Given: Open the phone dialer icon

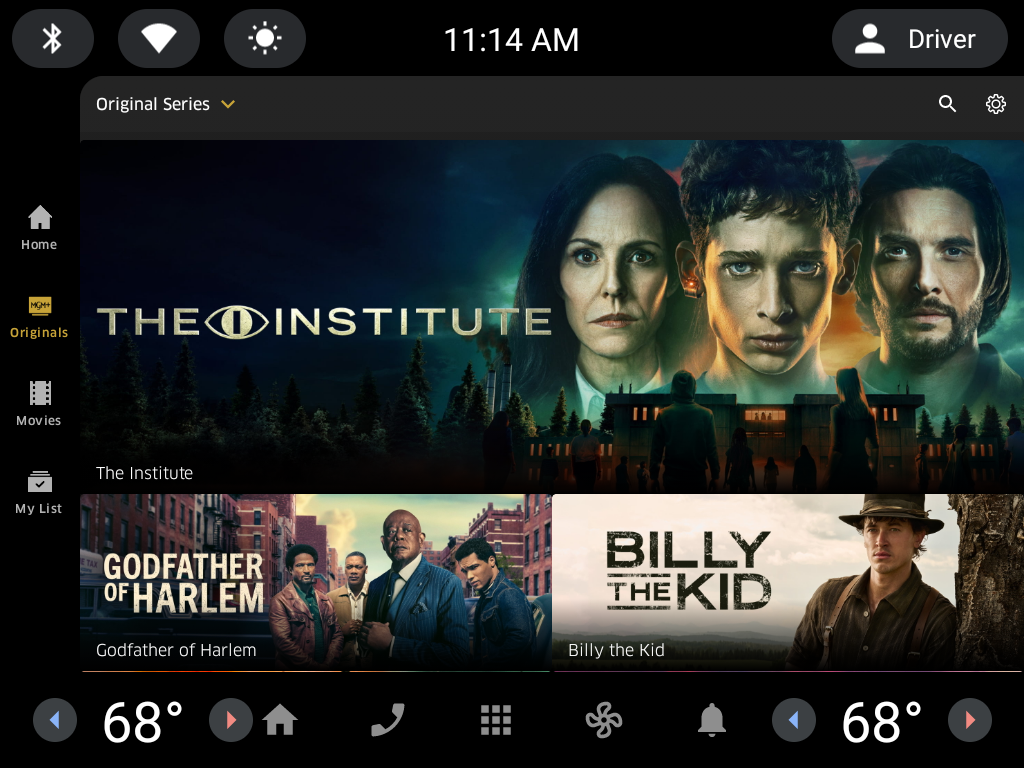Looking at the screenshot, I should 388,720.
